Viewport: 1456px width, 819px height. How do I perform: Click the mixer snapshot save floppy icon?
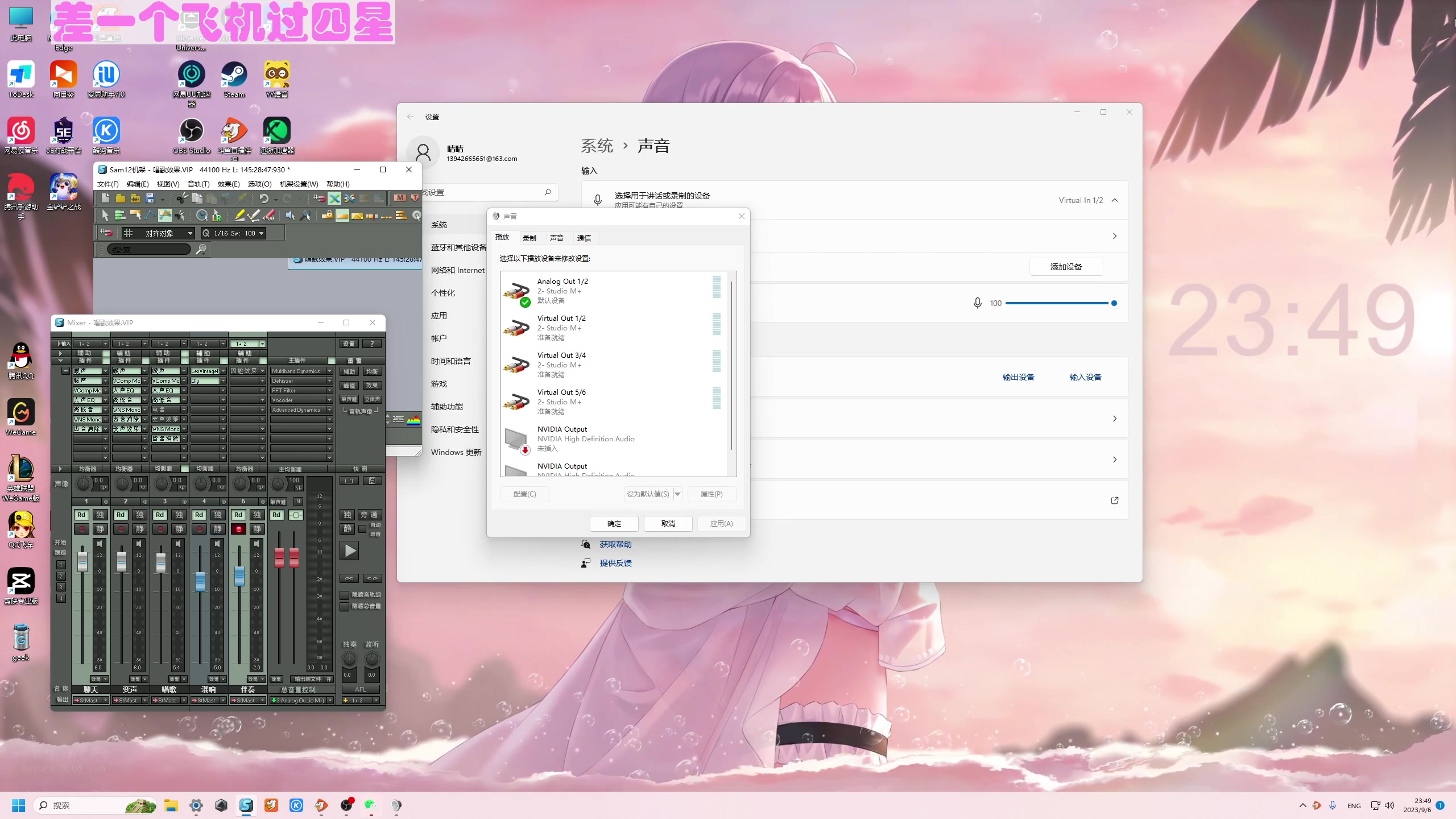click(x=372, y=481)
